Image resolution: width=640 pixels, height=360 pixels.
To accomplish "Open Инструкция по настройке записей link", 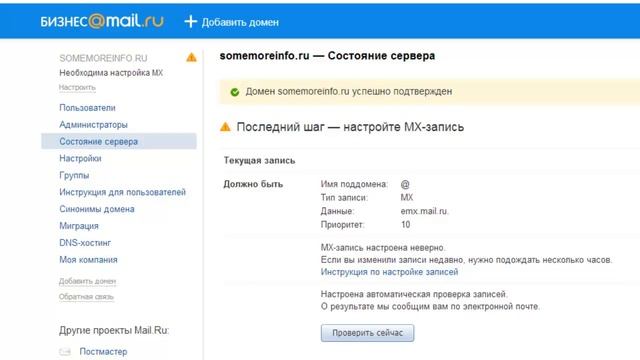I will [389, 272].
